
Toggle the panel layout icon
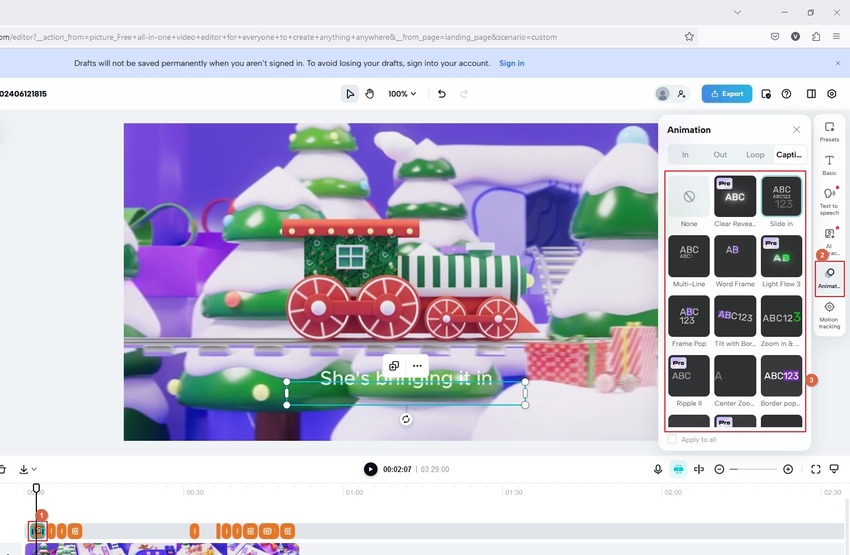(811, 94)
